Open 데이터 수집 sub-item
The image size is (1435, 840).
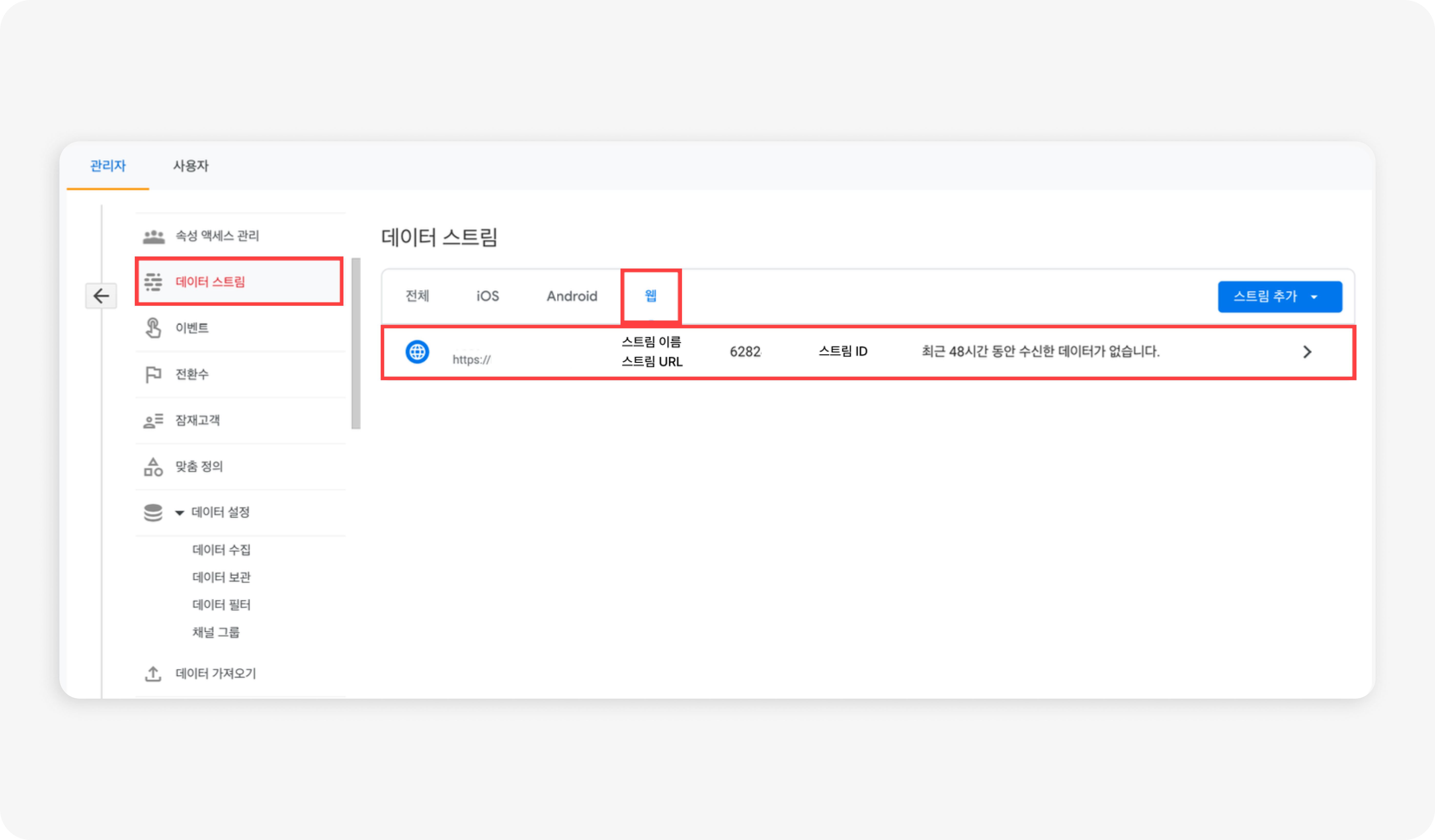click(x=221, y=550)
